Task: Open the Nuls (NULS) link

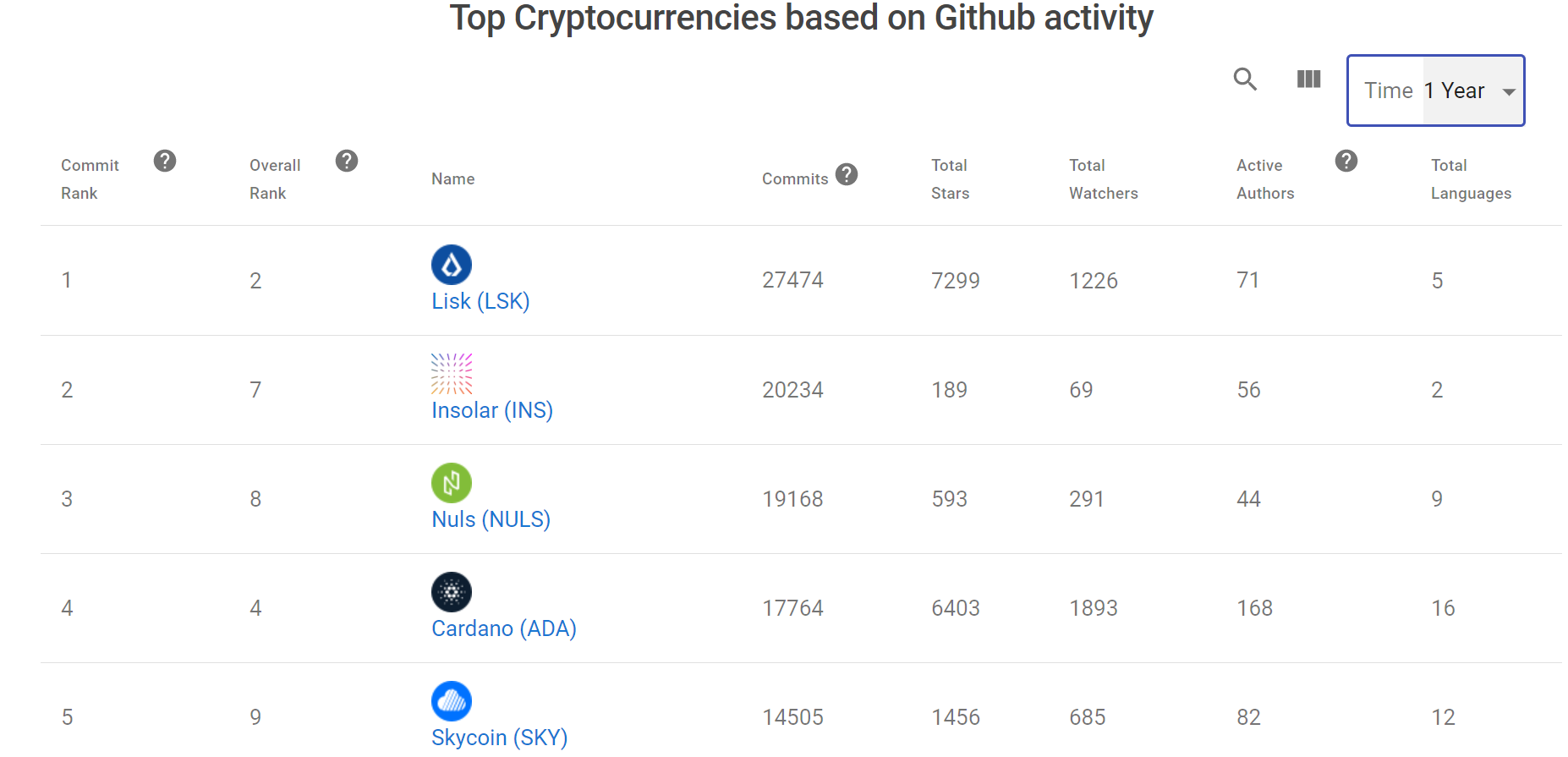Action: click(x=491, y=519)
